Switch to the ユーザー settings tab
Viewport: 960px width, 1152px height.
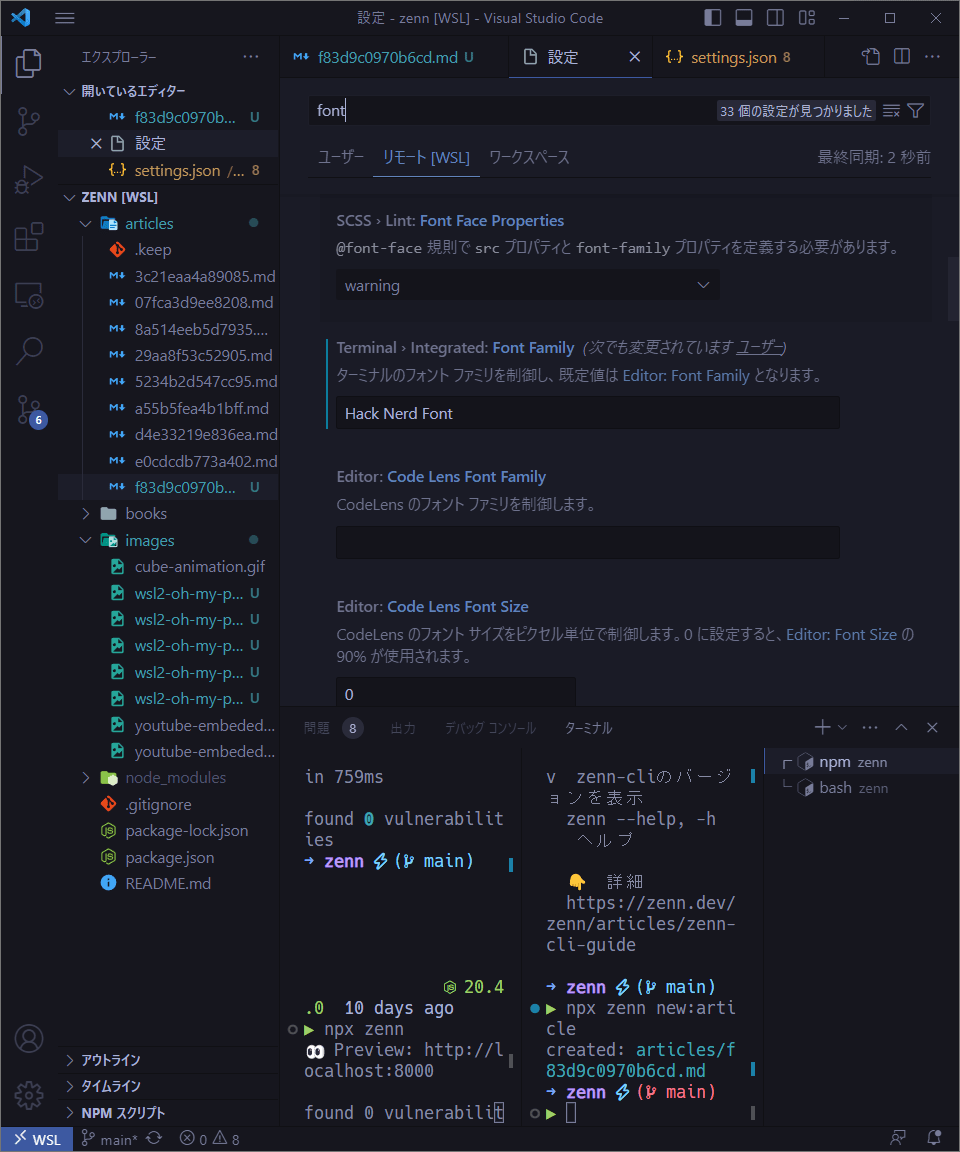tap(340, 156)
